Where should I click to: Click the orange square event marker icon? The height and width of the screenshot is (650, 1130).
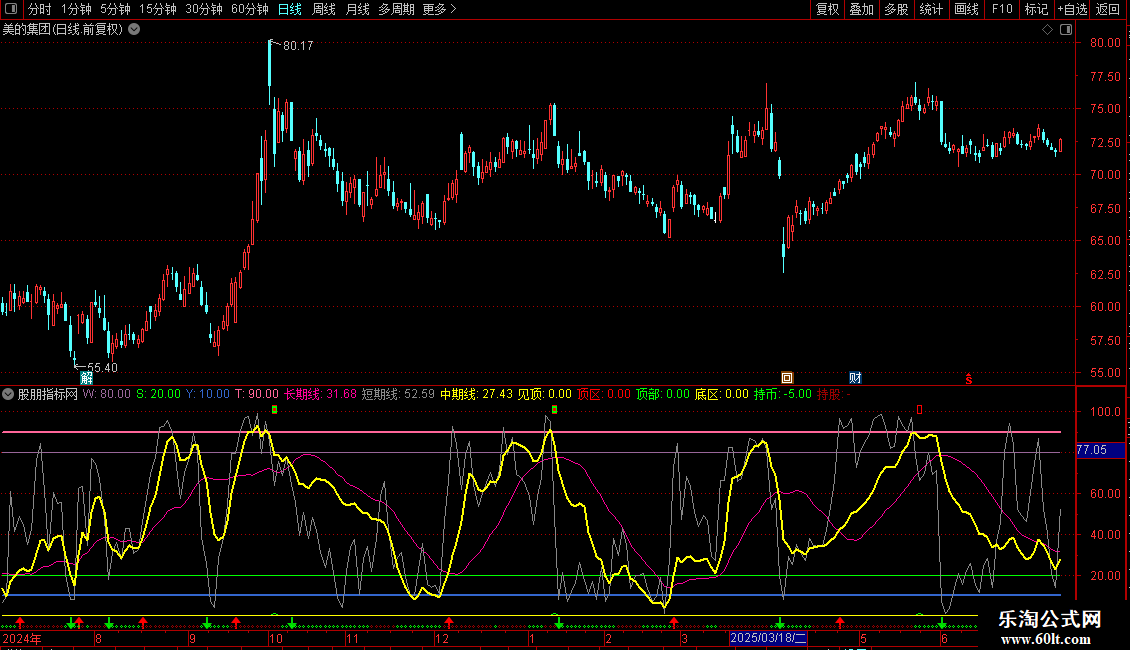click(x=787, y=377)
